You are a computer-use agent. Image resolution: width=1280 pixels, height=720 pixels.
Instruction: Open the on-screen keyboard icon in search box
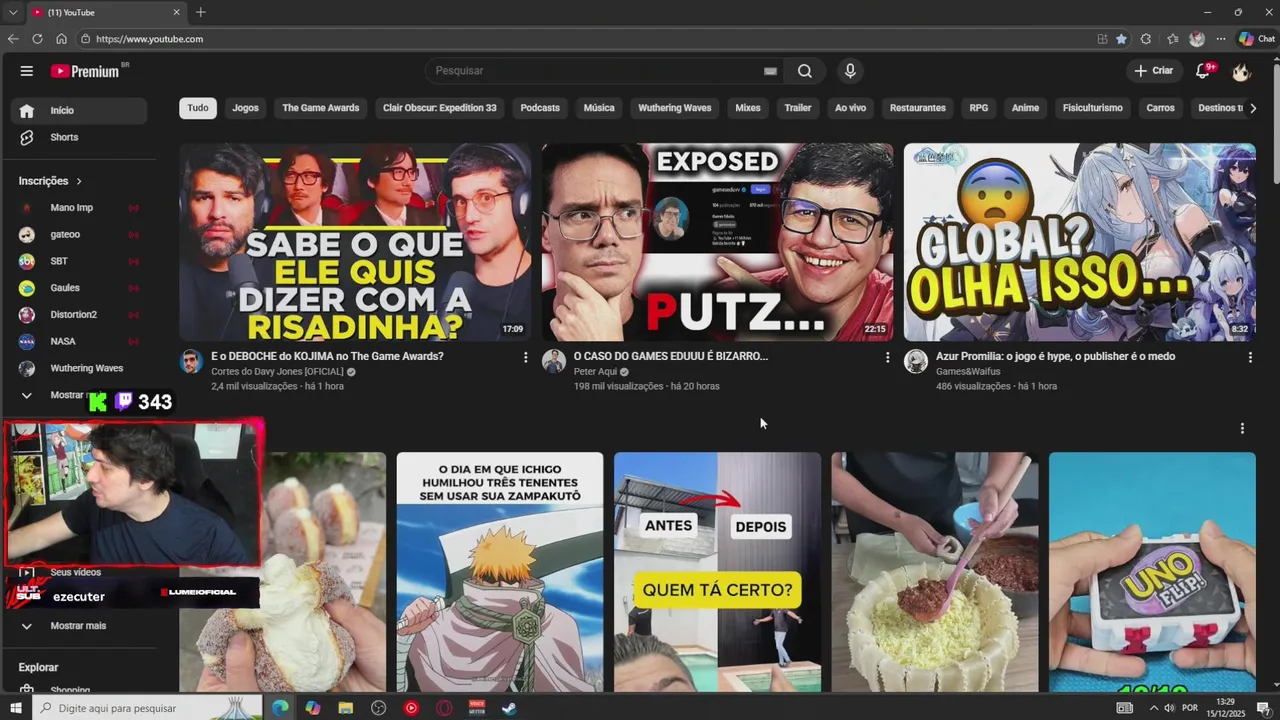[x=770, y=71]
